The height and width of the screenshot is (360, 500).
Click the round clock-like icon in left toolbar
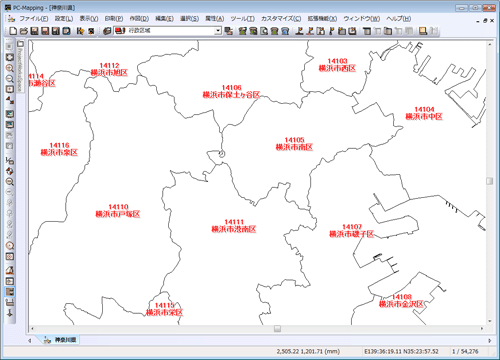(x=10, y=246)
